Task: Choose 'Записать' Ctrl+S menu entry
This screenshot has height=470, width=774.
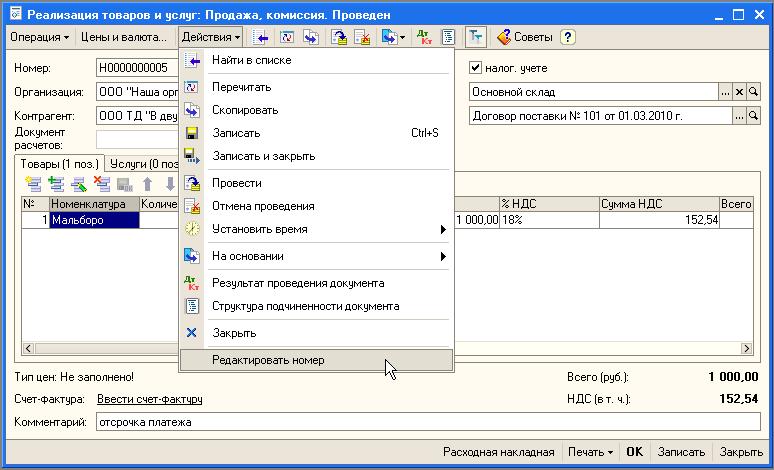Action: point(316,133)
